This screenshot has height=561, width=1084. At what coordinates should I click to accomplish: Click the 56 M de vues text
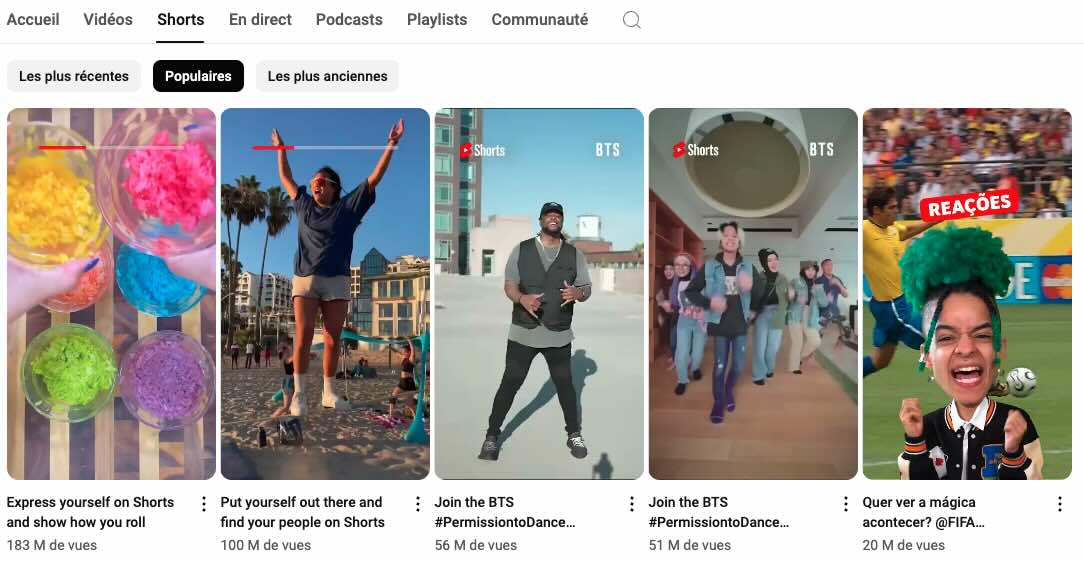click(476, 545)
